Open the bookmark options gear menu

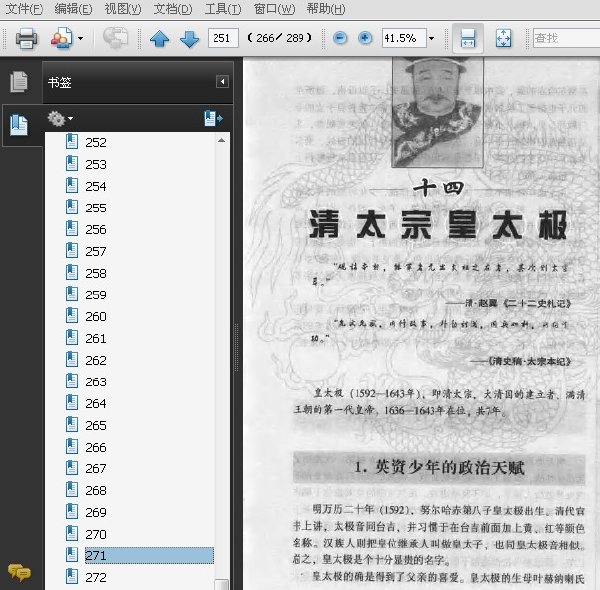60,119
